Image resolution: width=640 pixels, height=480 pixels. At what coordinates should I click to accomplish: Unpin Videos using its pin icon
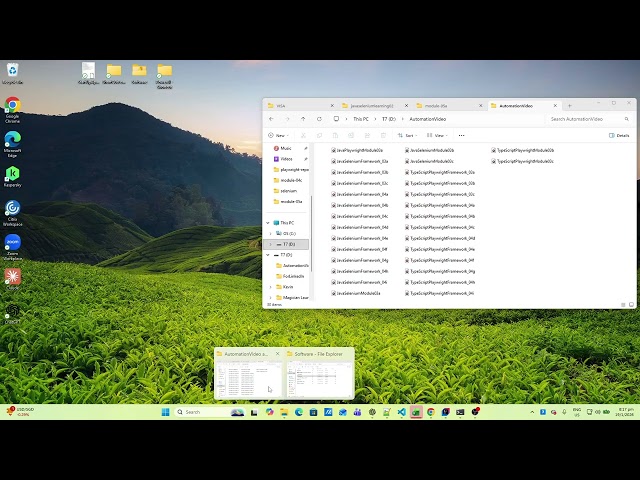(x=306, y=159)
